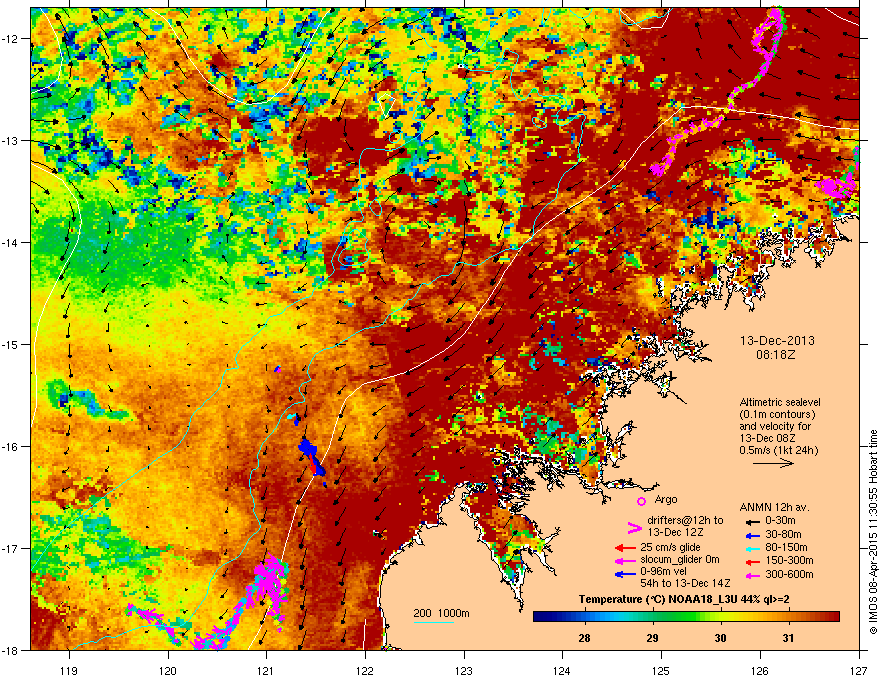Image resolution: width=880 pixels, height=680 pixels.
Task: Click the magenta Argo circle legend symbol
Action: click(641, 501)
